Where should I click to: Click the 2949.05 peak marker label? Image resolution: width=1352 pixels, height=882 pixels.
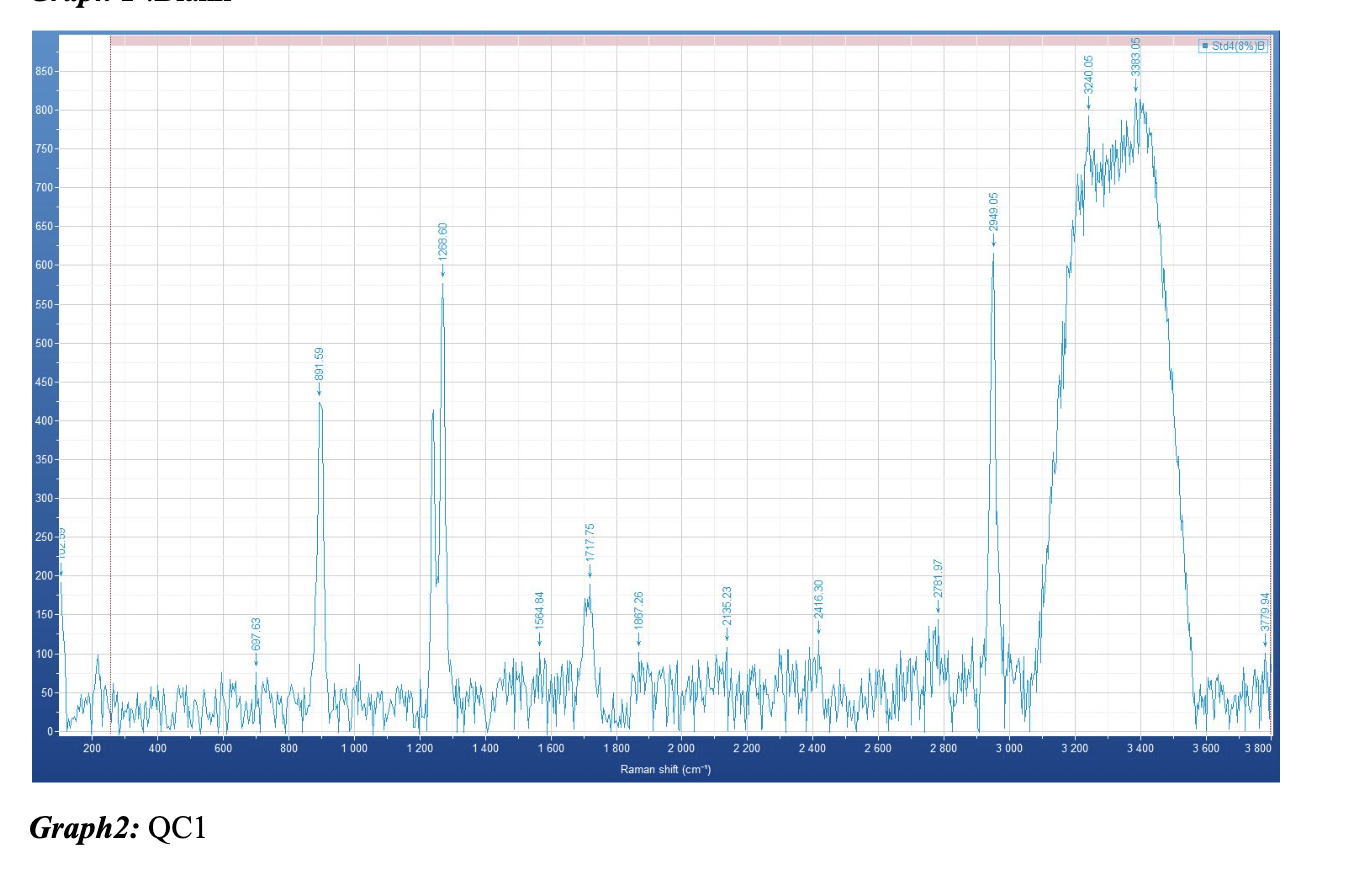(x=993, y=211)
